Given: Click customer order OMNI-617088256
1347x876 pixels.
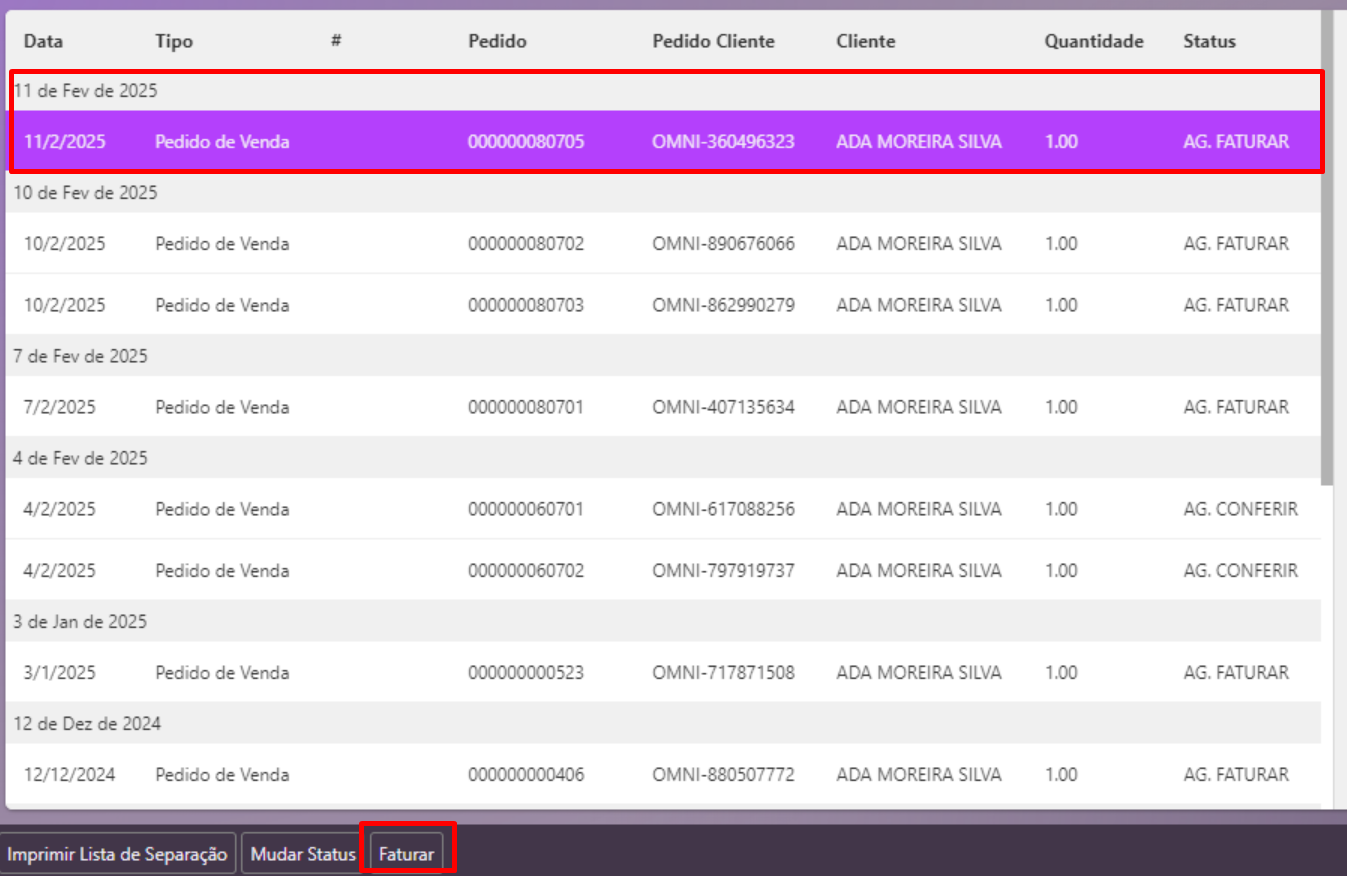Looking at the screenshot, I should point(723,509).
